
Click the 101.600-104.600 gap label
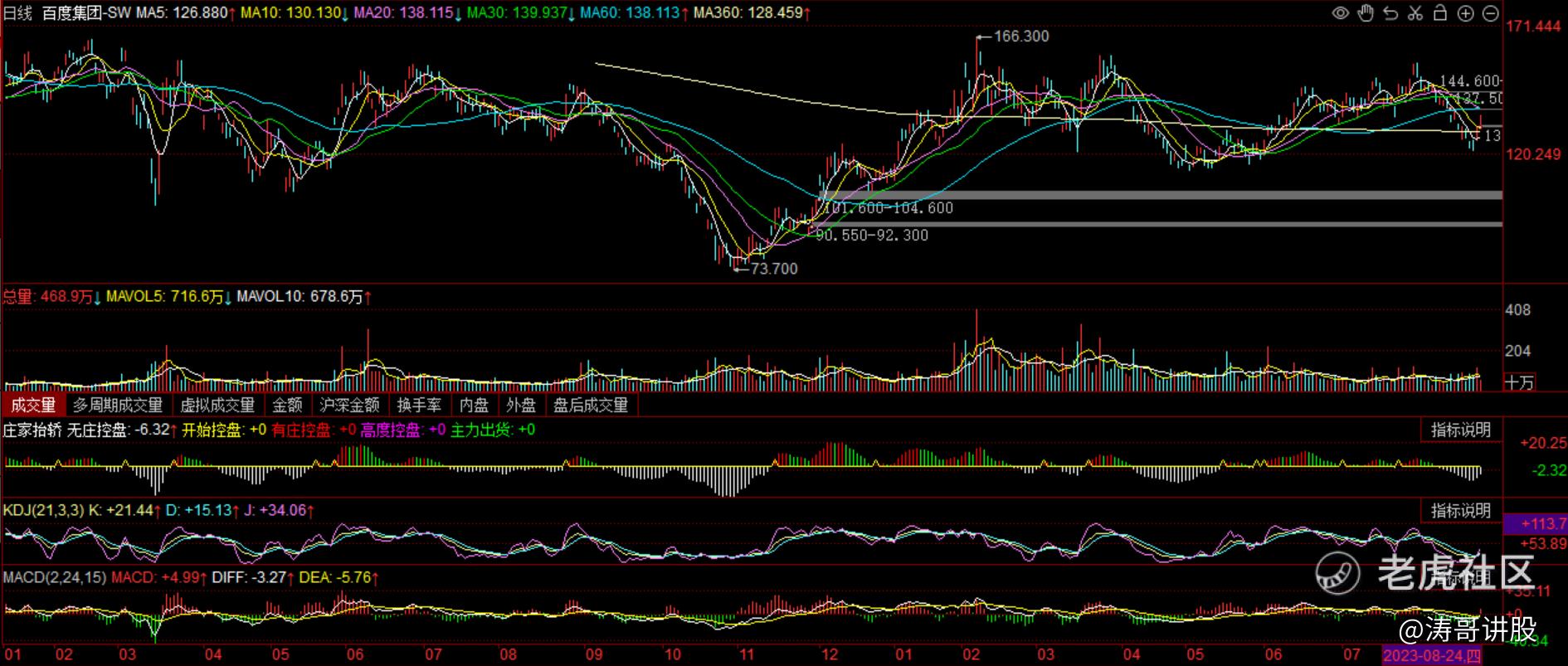(x=888, y=208)
